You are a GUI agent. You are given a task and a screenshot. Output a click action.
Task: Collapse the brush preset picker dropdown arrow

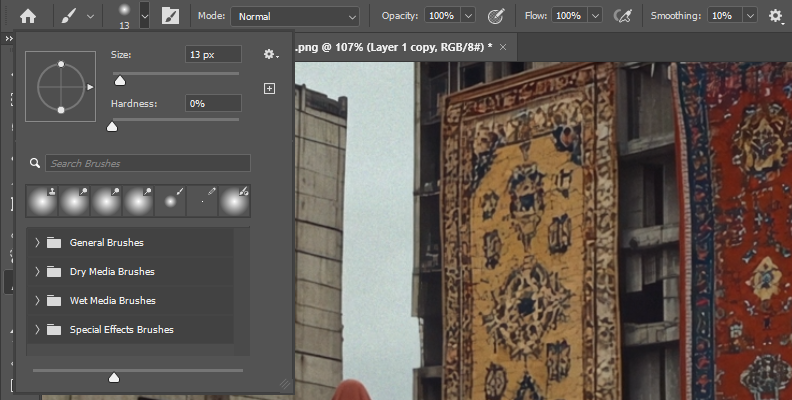144,16
